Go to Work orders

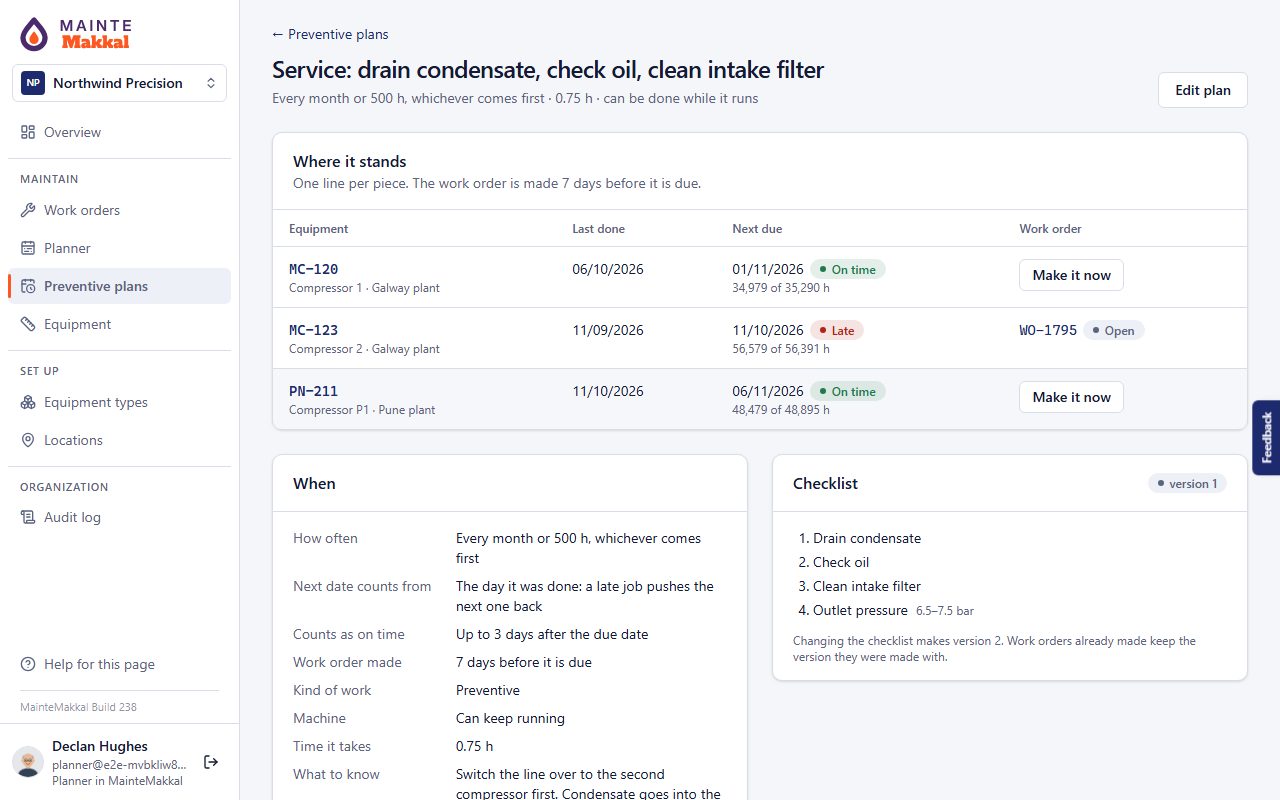119,210
